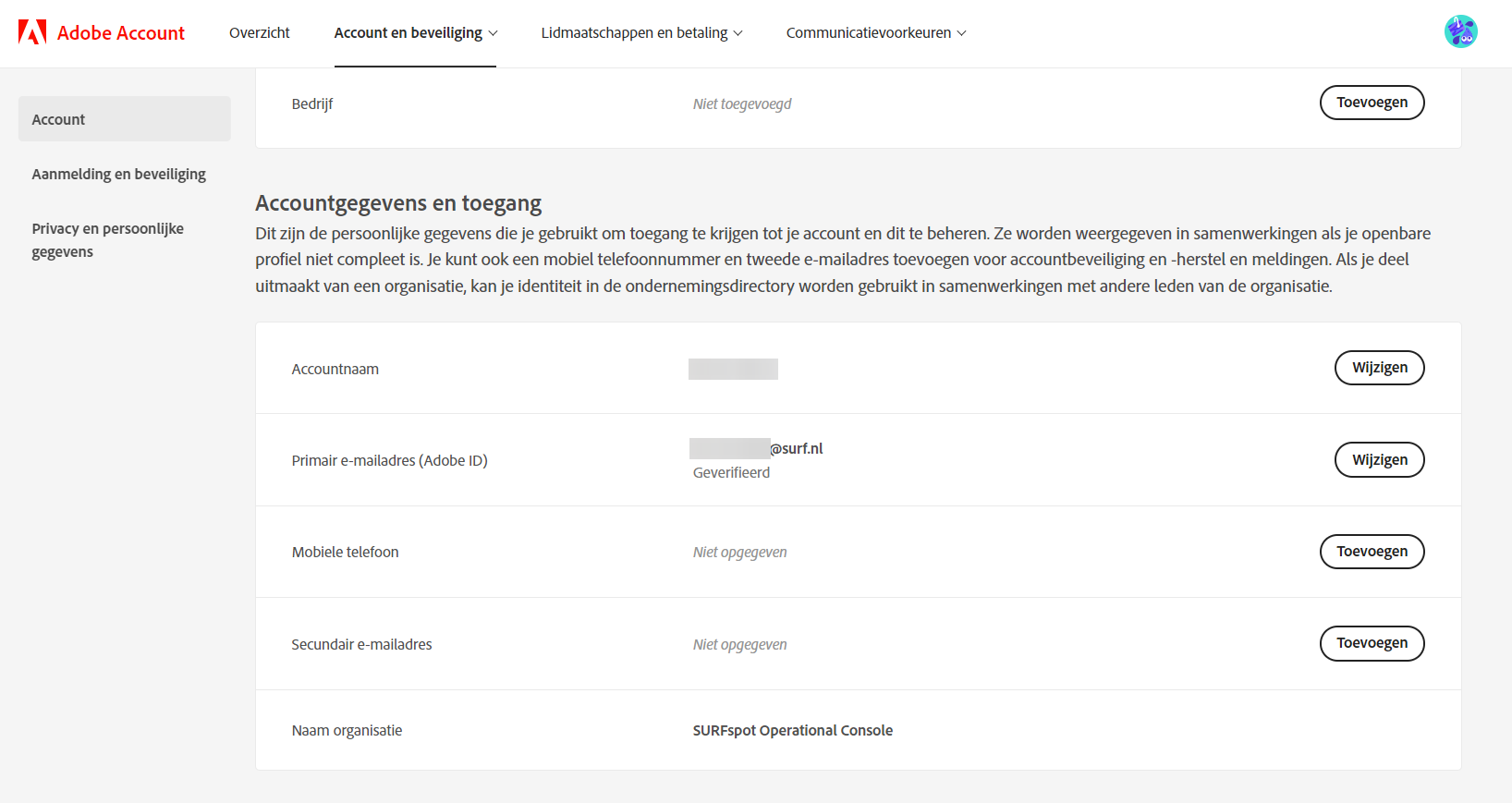Screen dimensions: 1512x803
Task: Click Toevoegen next to Bedrijf
Action: point(1372,103)
